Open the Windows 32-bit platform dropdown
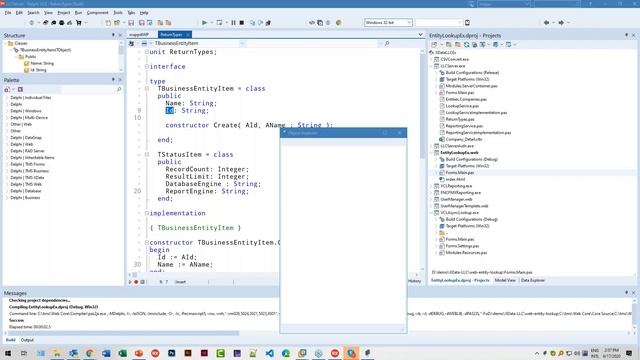 pyautogui.click(x=388, y=23)
